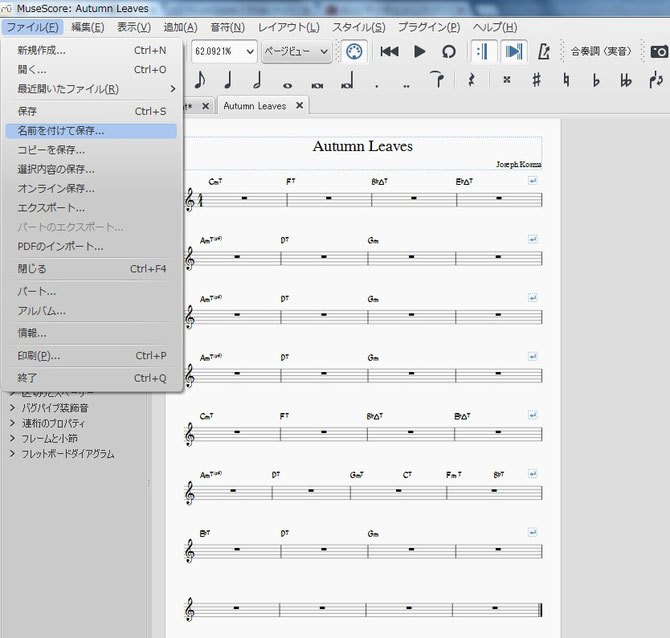Choose オンライン保存 entry

[91, 188]
